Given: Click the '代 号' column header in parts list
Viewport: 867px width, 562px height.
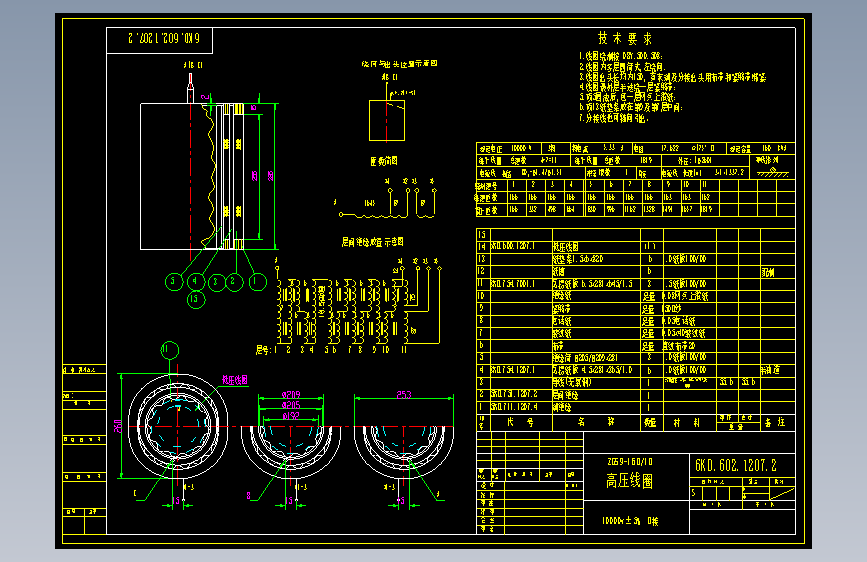Looking at the screenshot, I should click(520, 422).
